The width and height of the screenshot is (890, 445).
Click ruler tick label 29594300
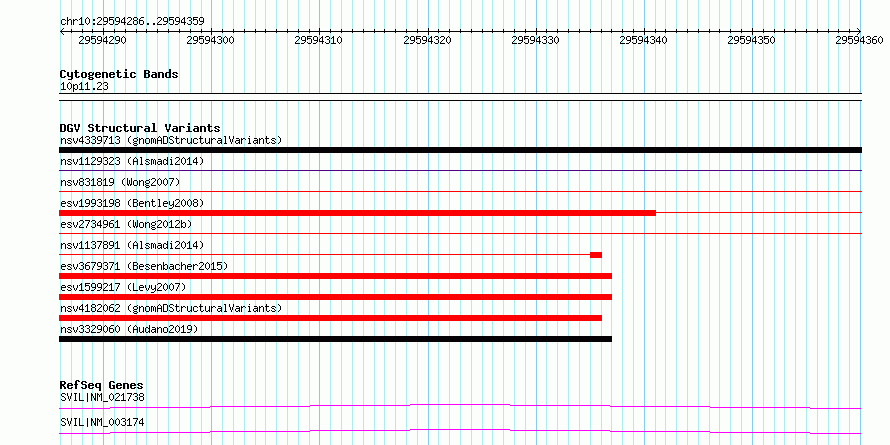click(x=211, y=40)
